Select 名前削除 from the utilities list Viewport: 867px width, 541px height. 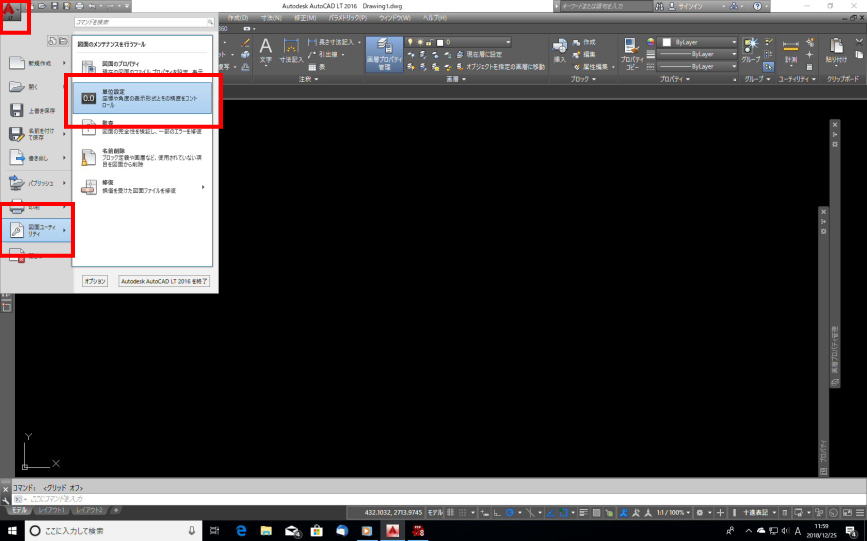[142, 157]
